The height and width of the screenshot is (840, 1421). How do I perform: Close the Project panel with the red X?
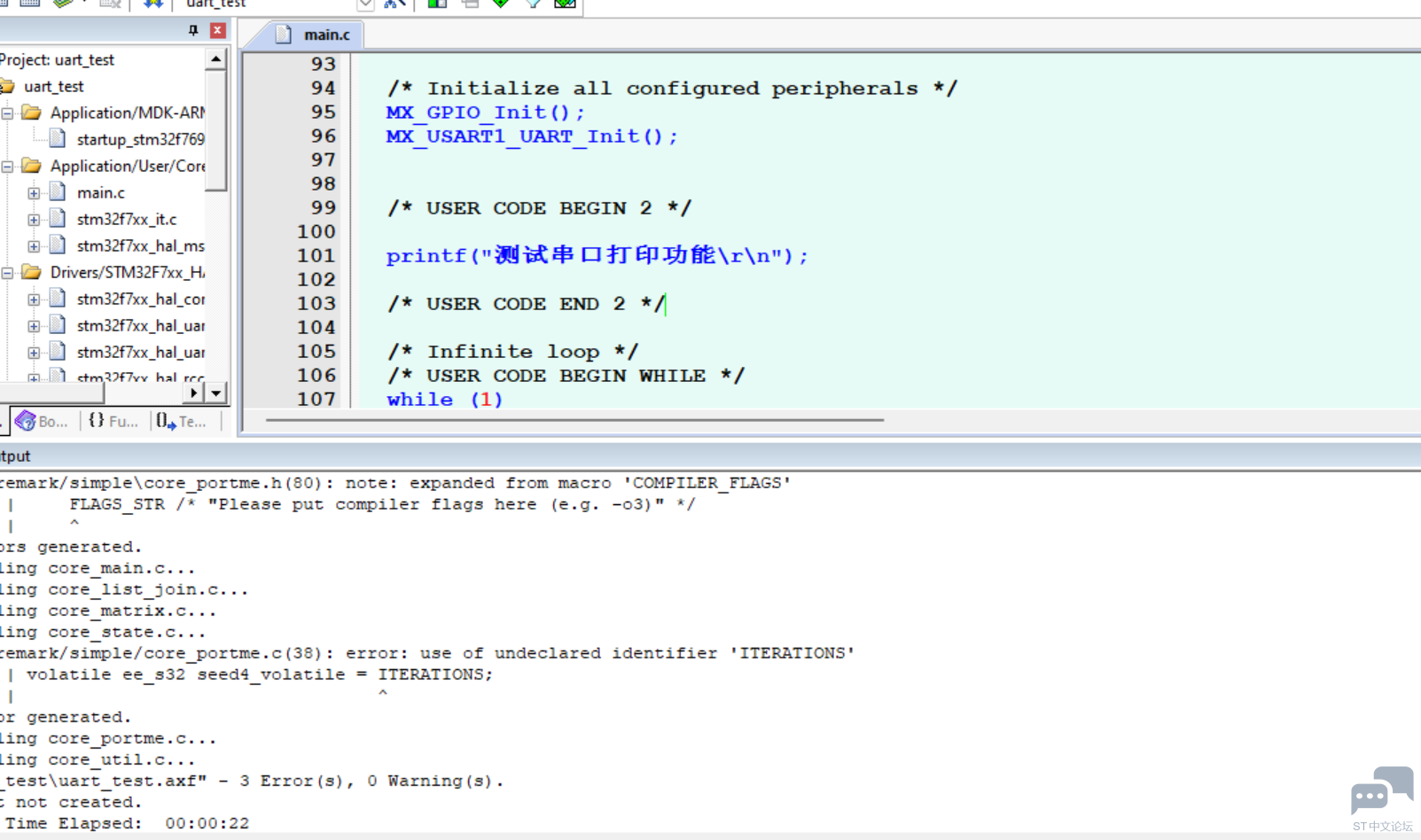coord(217,31)
